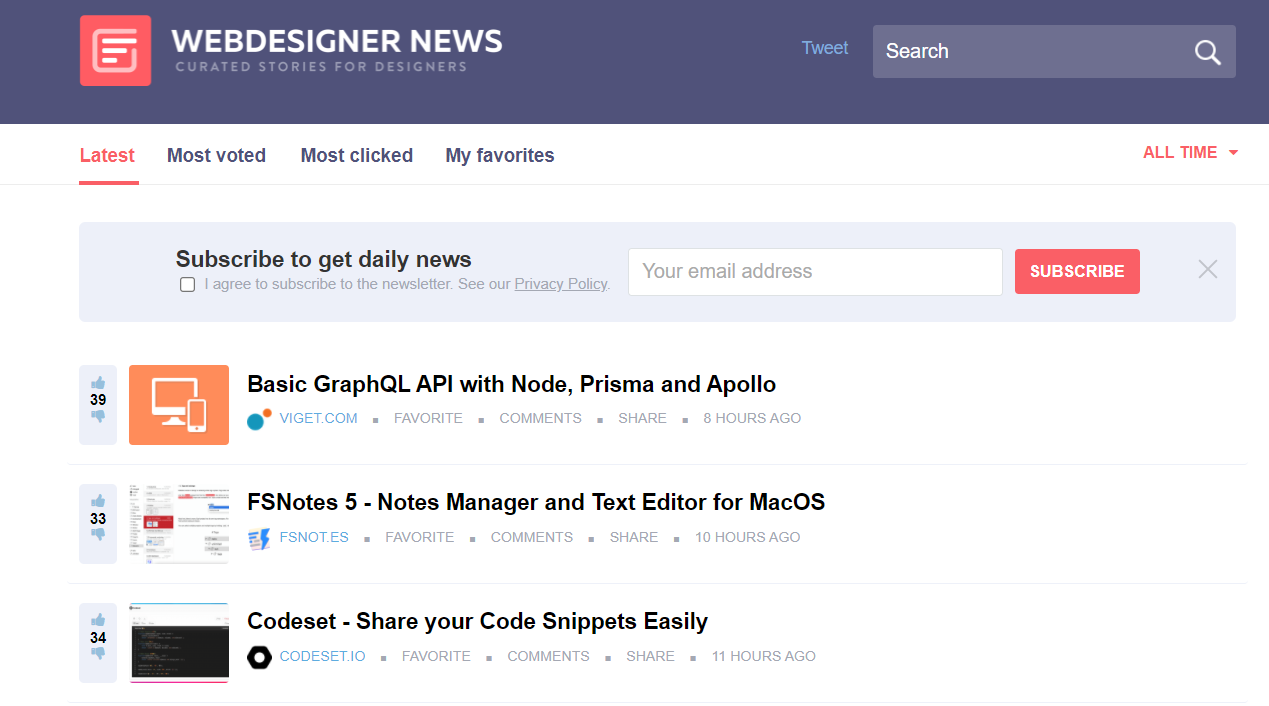
Task: Favorite the Basic GraphQL API story
Action: click(428, 418)
